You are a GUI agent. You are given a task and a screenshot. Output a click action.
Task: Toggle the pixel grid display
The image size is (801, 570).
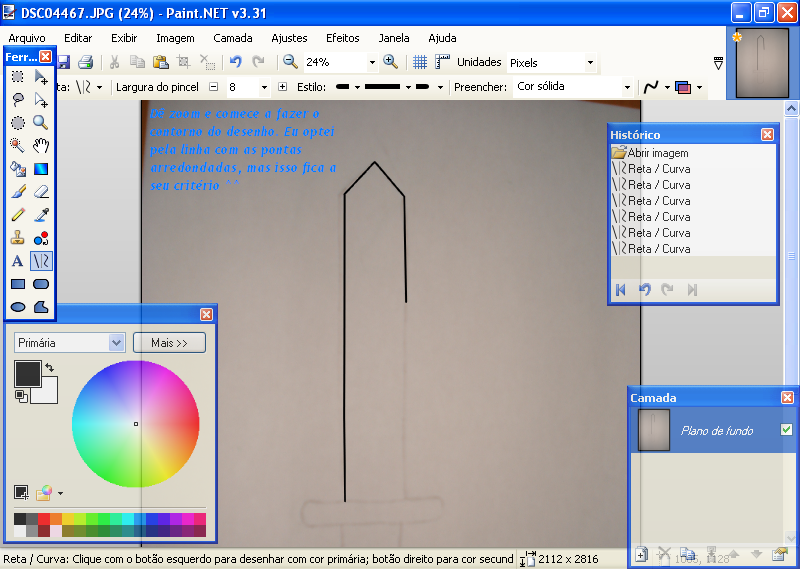pos(420,62)
